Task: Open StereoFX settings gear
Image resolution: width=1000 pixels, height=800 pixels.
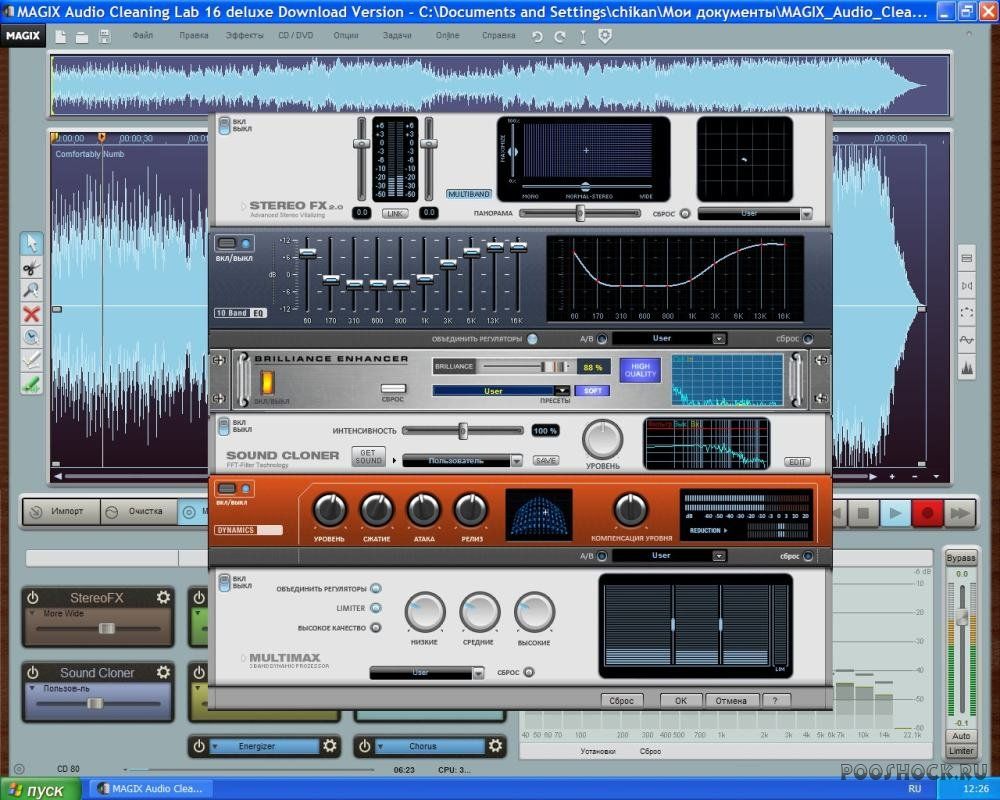Action: [x=163, y=597]
